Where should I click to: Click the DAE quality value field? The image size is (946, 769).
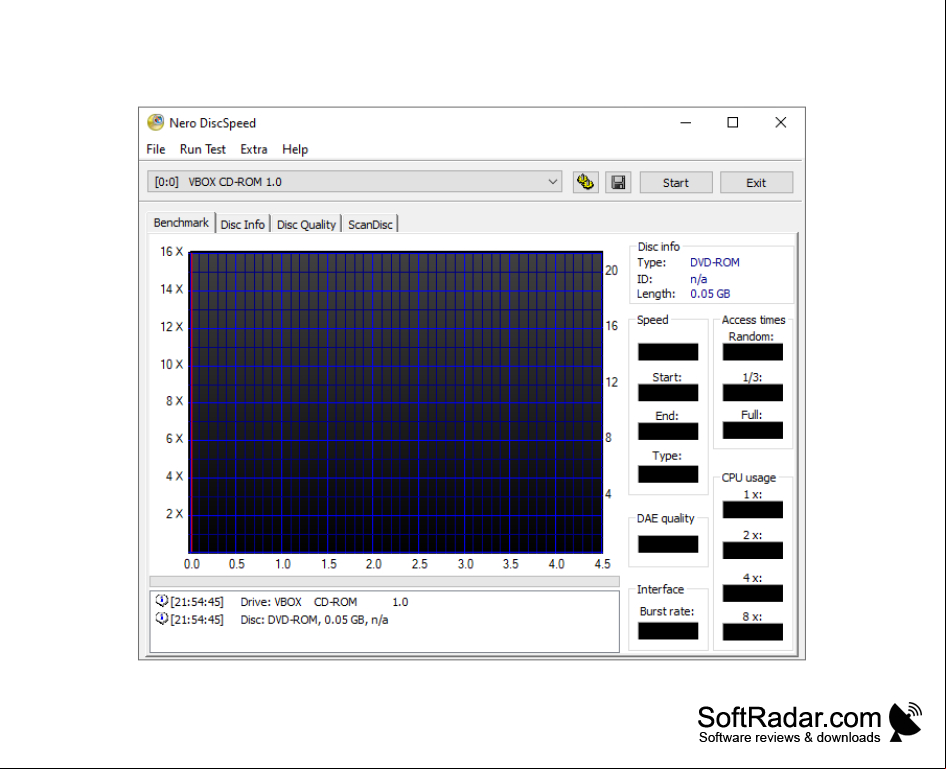point(668,544)
